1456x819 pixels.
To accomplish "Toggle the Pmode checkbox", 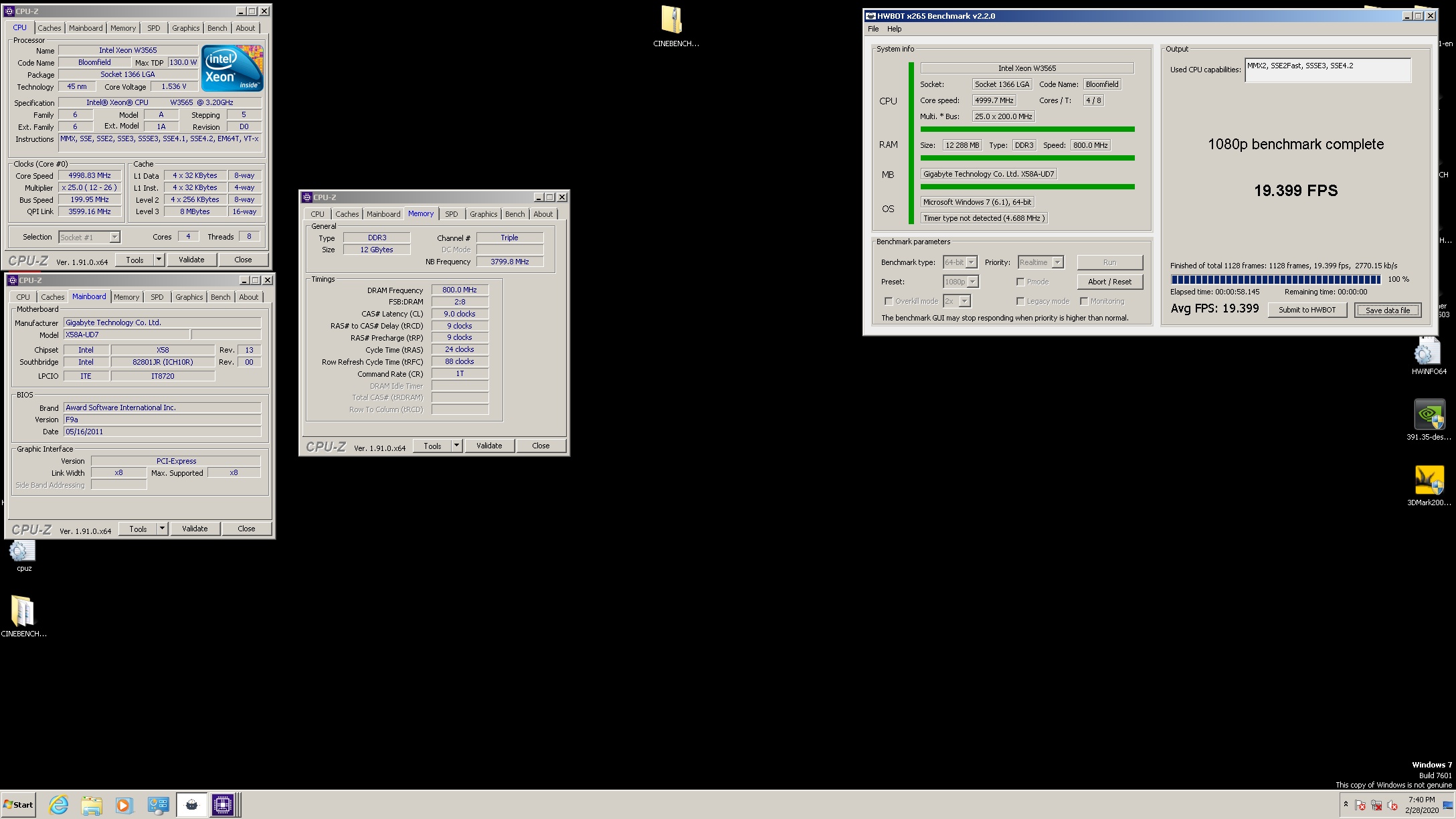I will [1020, 282].
